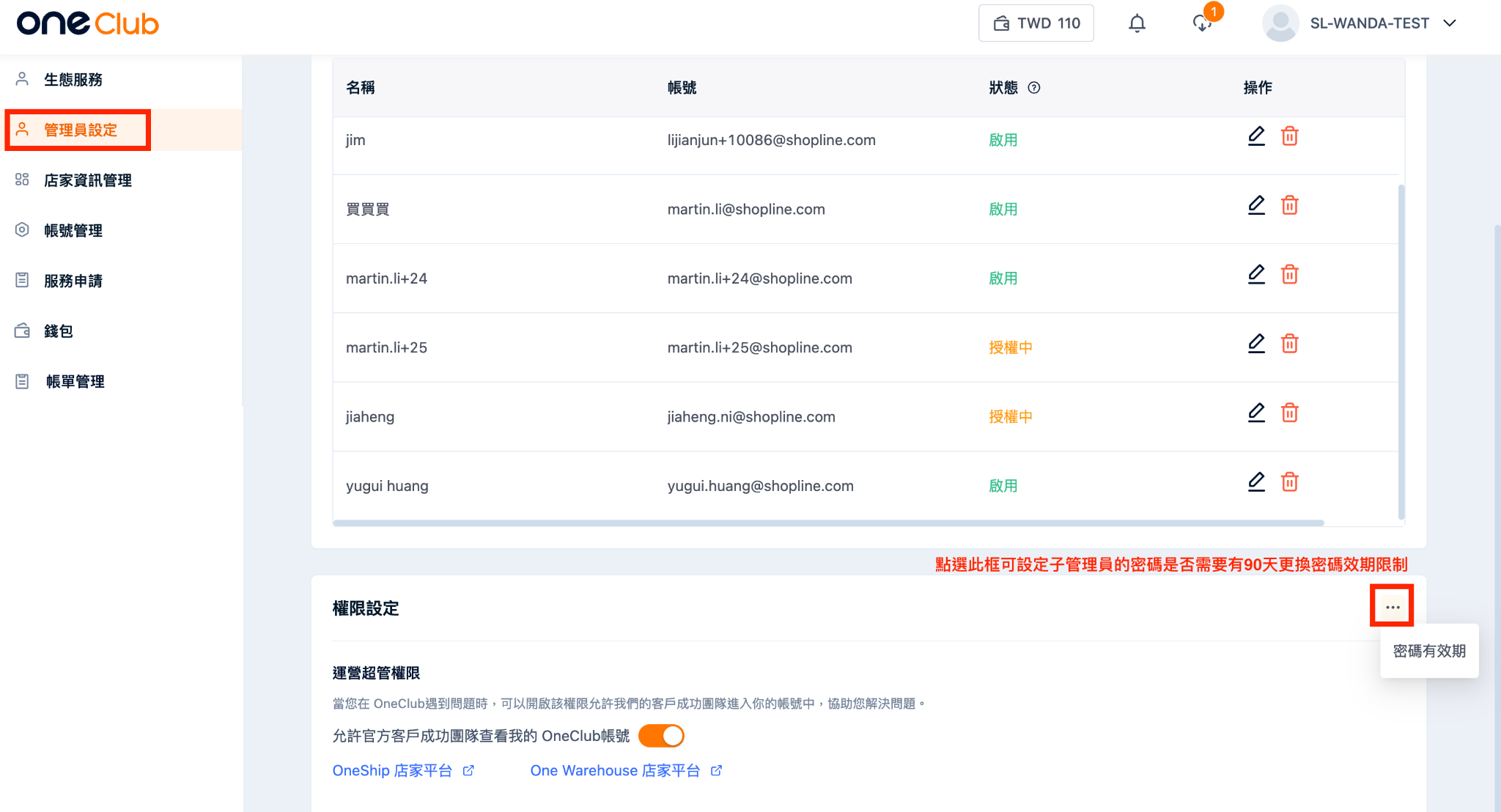Screen dimensions: 1501x812
Task: Open 錢包 in the sidebar
Action: point(59,331)
